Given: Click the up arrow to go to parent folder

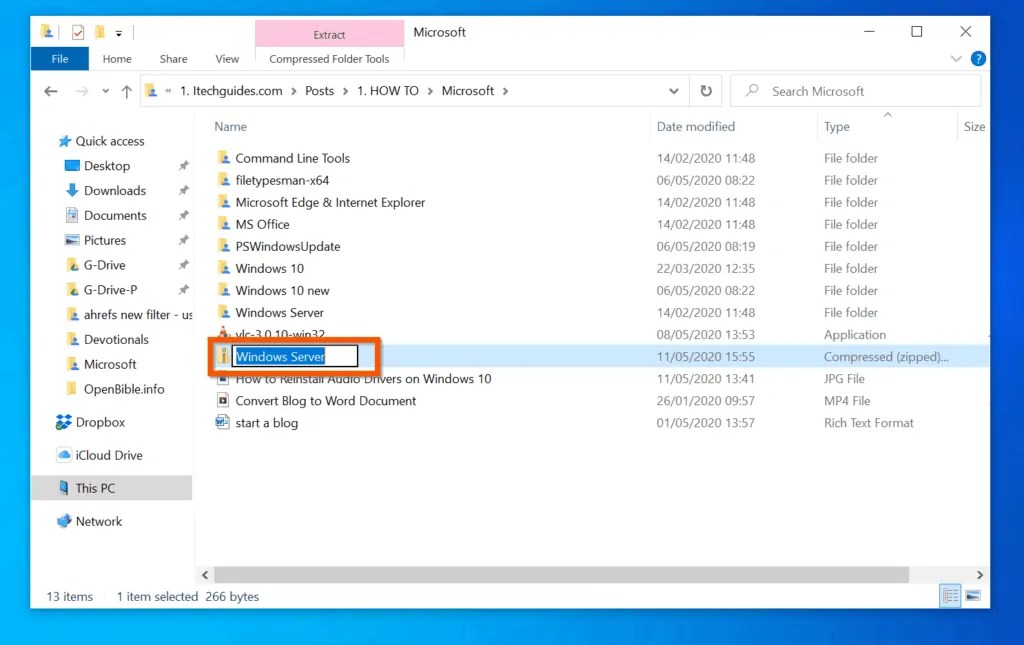Looking at the screenshot, I should 126,90.
